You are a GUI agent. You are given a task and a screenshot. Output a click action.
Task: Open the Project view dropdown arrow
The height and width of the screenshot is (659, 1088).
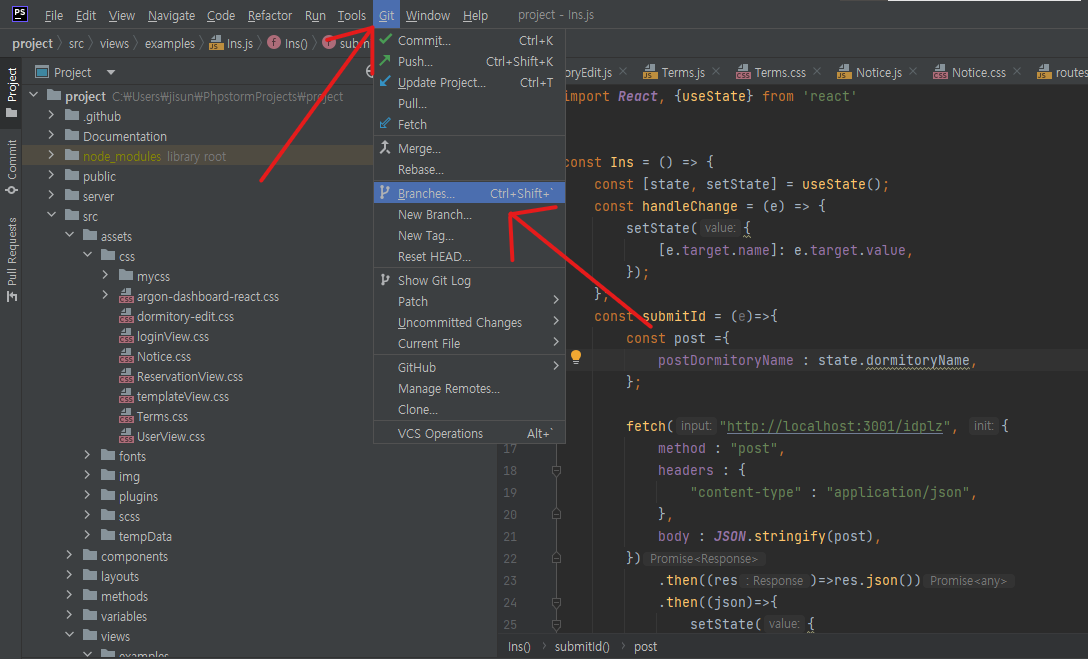click(111, 72)
